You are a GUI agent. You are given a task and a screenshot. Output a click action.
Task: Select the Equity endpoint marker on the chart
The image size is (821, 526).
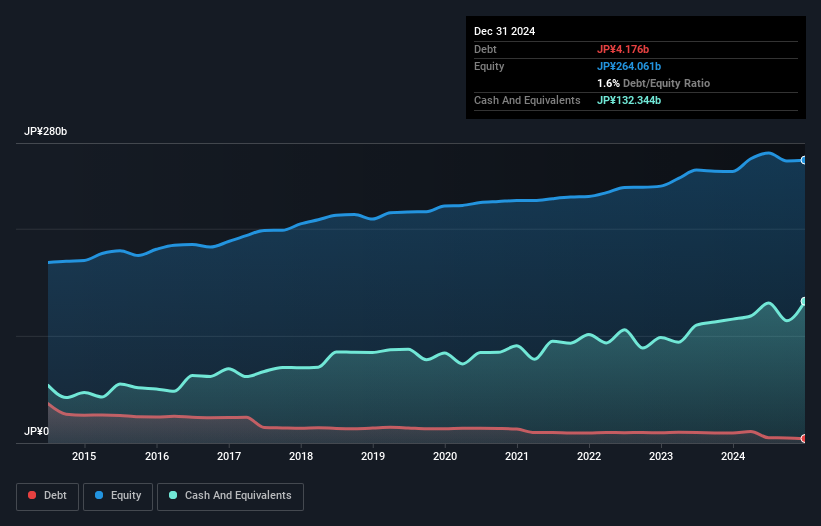[804, 160]
